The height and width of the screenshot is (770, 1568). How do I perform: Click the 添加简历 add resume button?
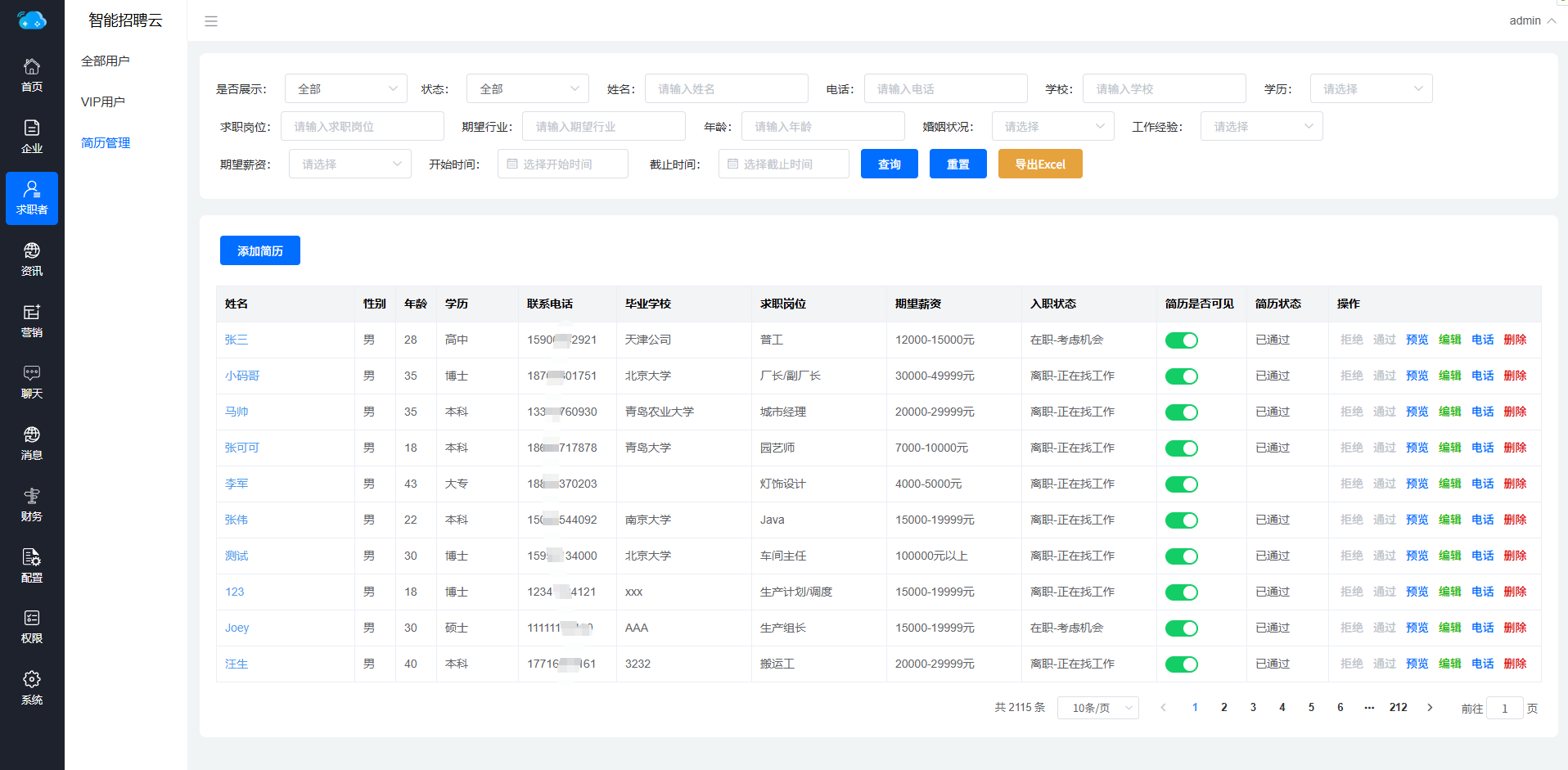pyautogui.click(x=260, y=250)
